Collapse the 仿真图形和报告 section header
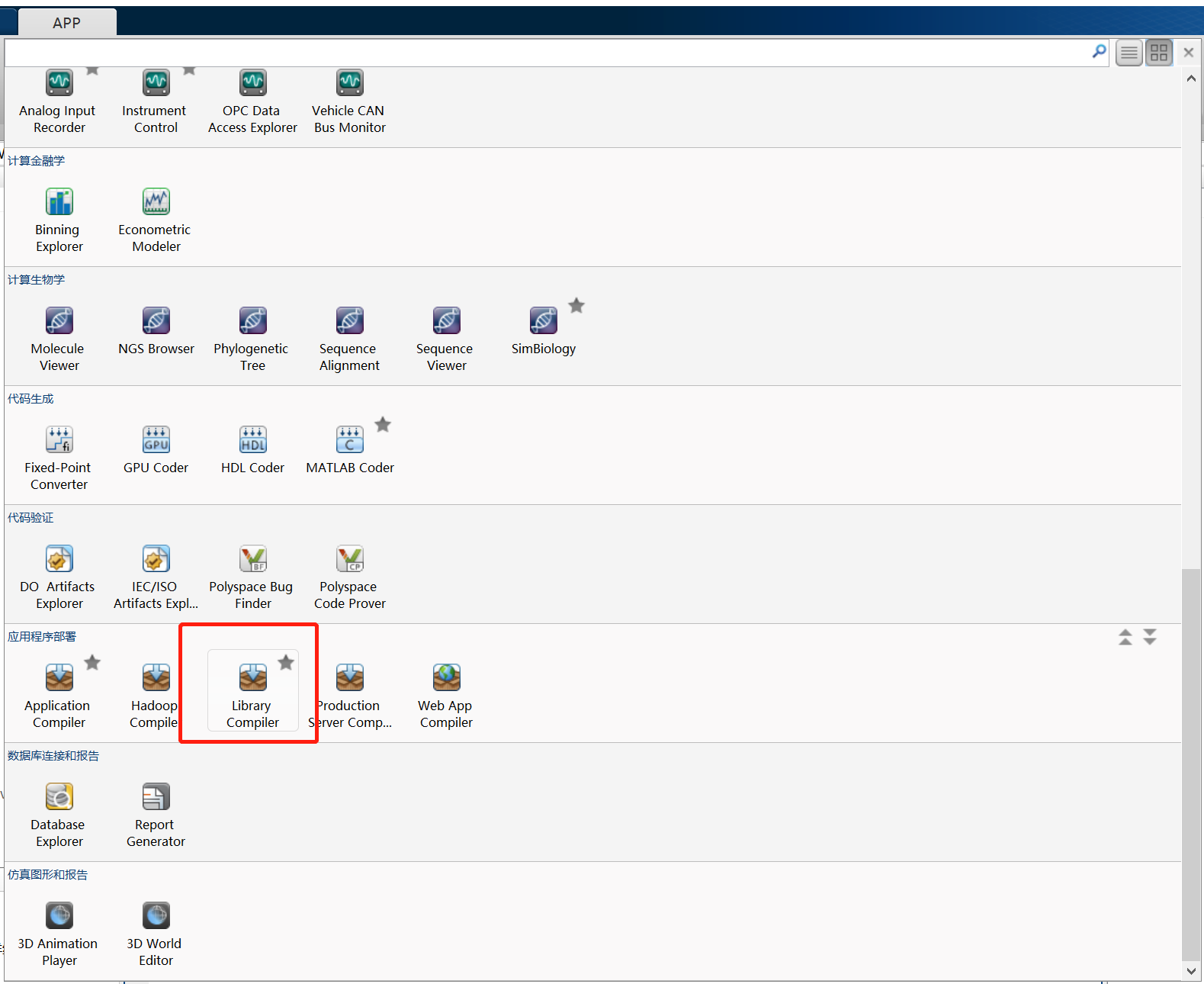Viewport: 1204px width, 984px height. pyautogui.click(x=47, y=875)
